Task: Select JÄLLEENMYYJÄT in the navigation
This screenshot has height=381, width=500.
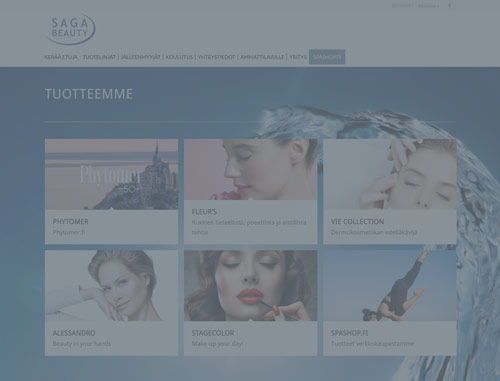Action: tap(141, 57)
